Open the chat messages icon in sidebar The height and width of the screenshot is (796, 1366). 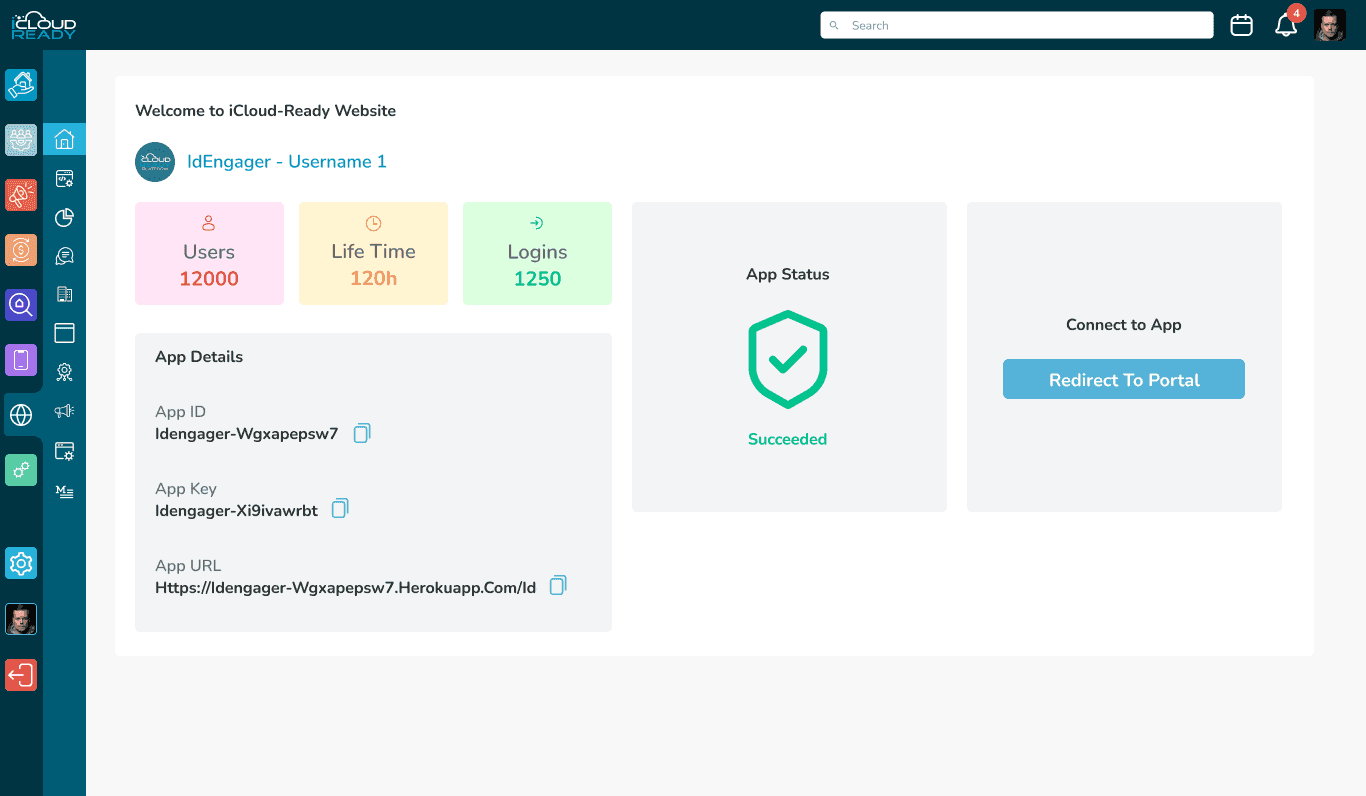click(x=64, y=255)
